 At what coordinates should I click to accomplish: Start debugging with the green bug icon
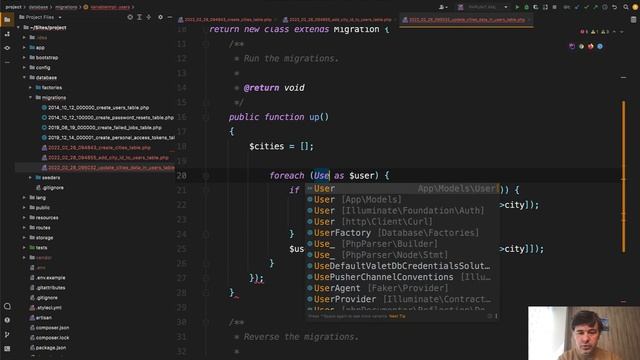527,7
